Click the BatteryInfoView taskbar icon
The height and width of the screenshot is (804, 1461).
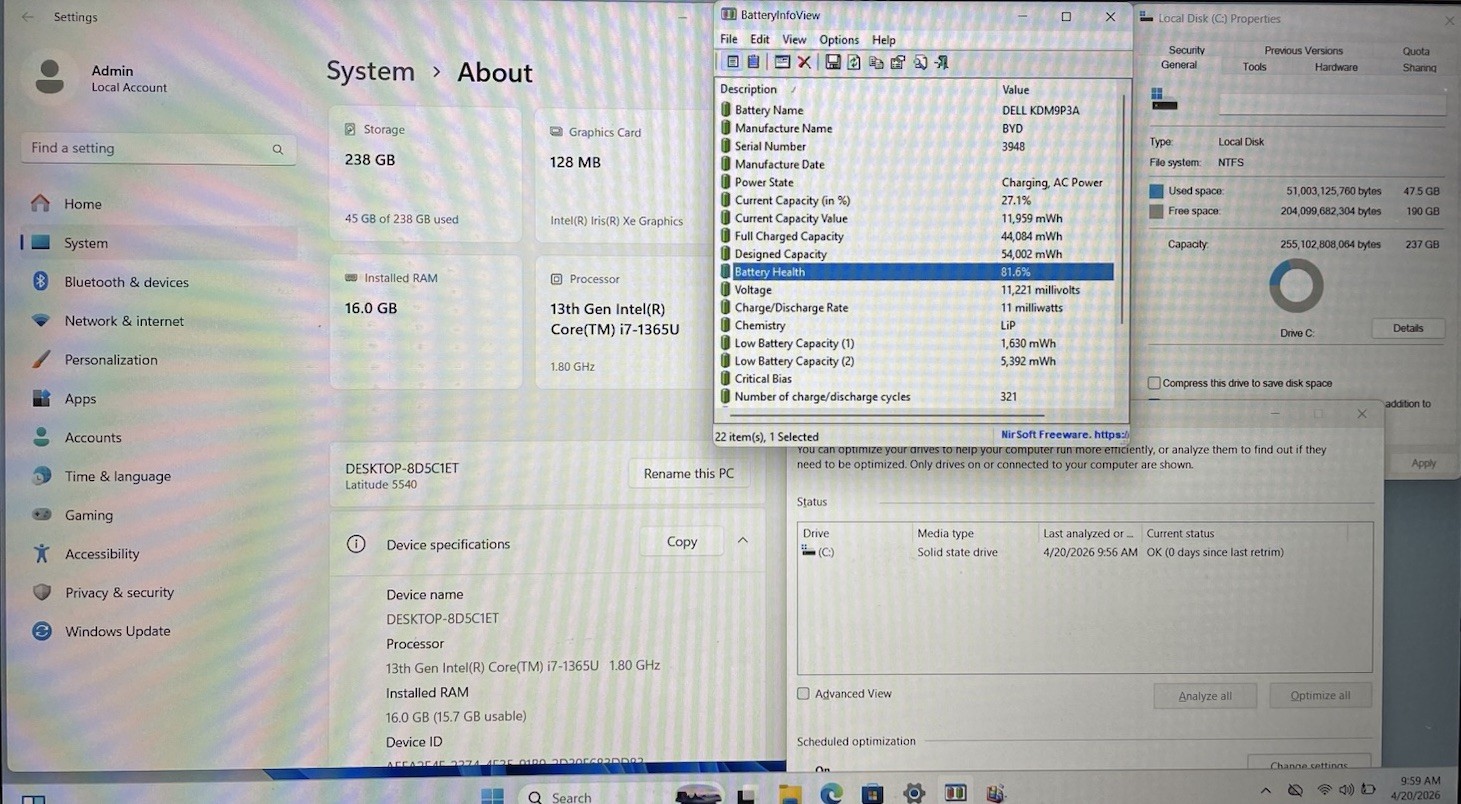955,795
